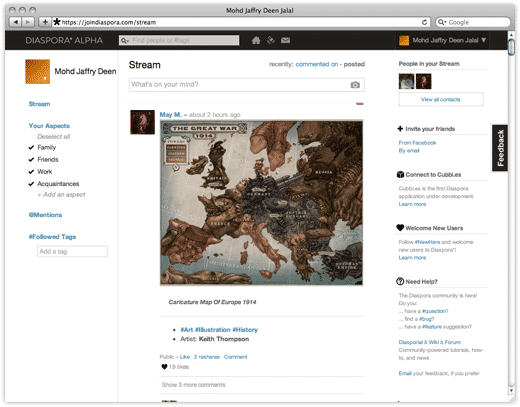Click View all contacts button
Viewport: 520px width, 407px height.
point(441,99)
